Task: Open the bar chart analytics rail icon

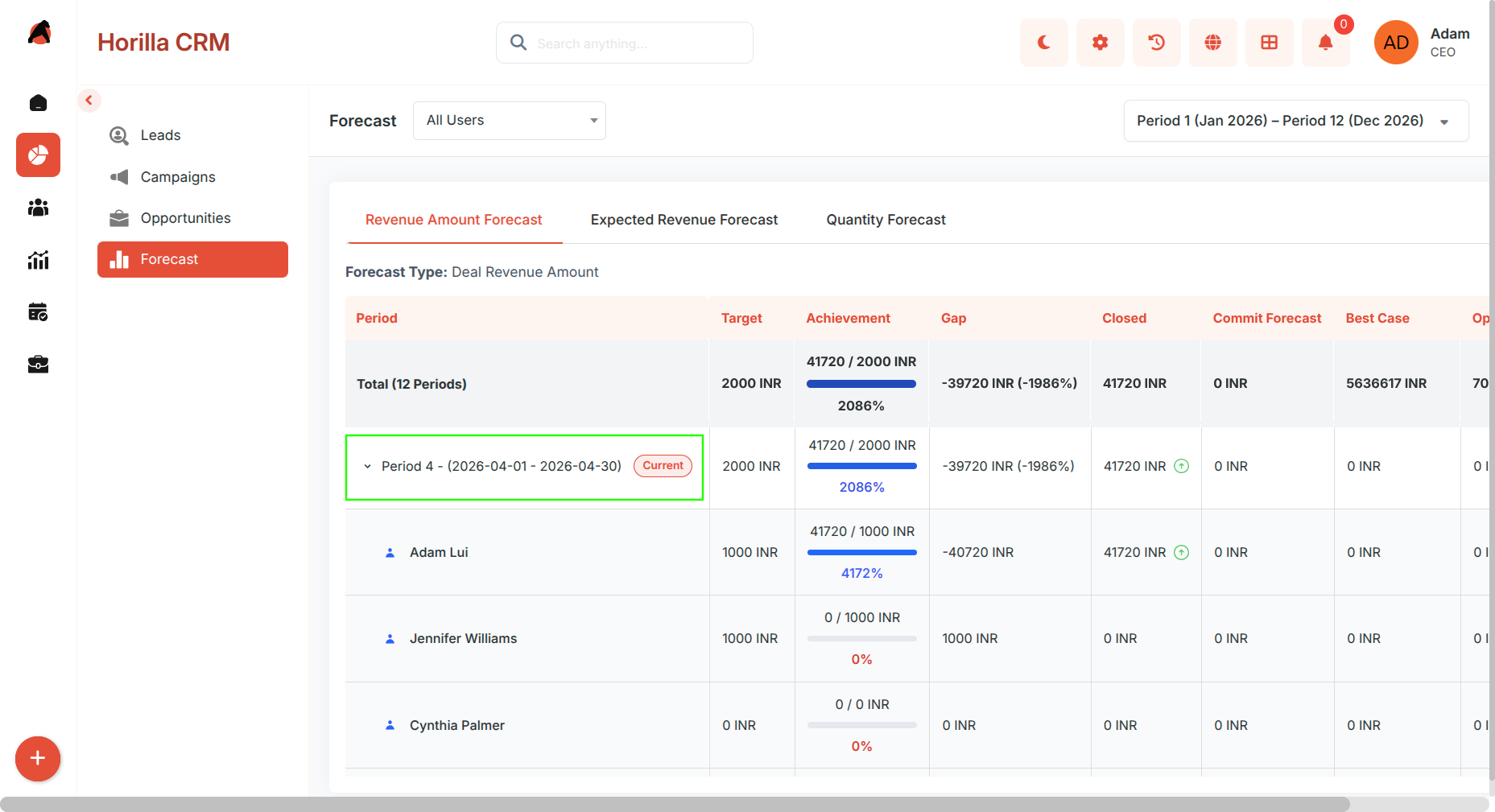Action: (x=38, y=259)
